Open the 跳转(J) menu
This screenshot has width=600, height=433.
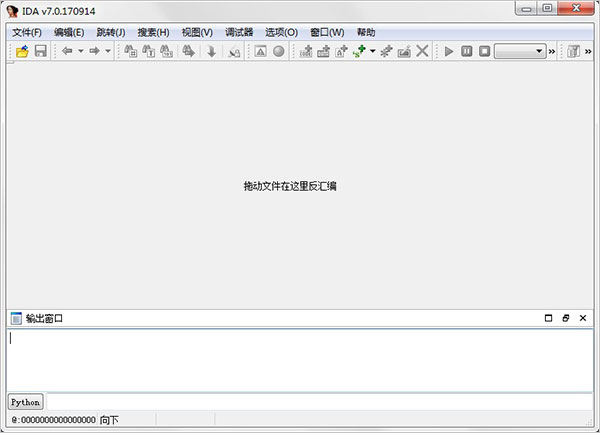(x=111, y=33)
